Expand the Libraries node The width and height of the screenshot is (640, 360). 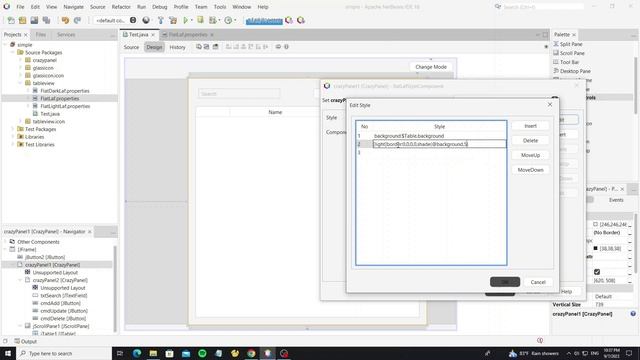[x=13, y=137]
